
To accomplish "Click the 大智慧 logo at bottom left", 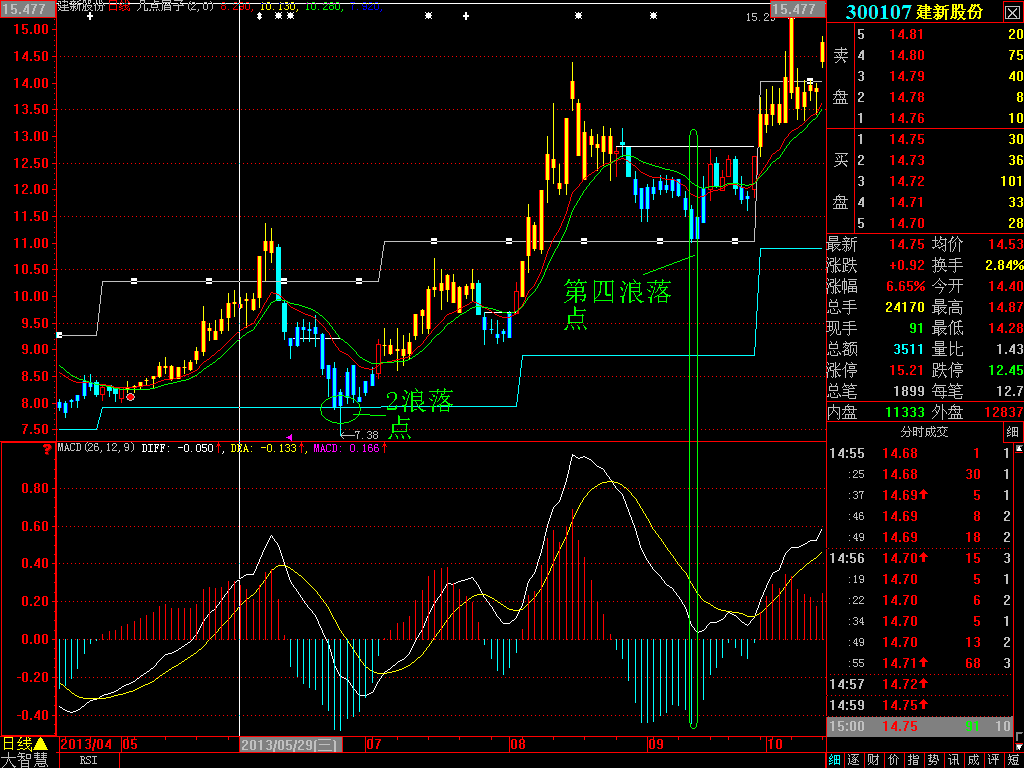I will pos(26,760).
